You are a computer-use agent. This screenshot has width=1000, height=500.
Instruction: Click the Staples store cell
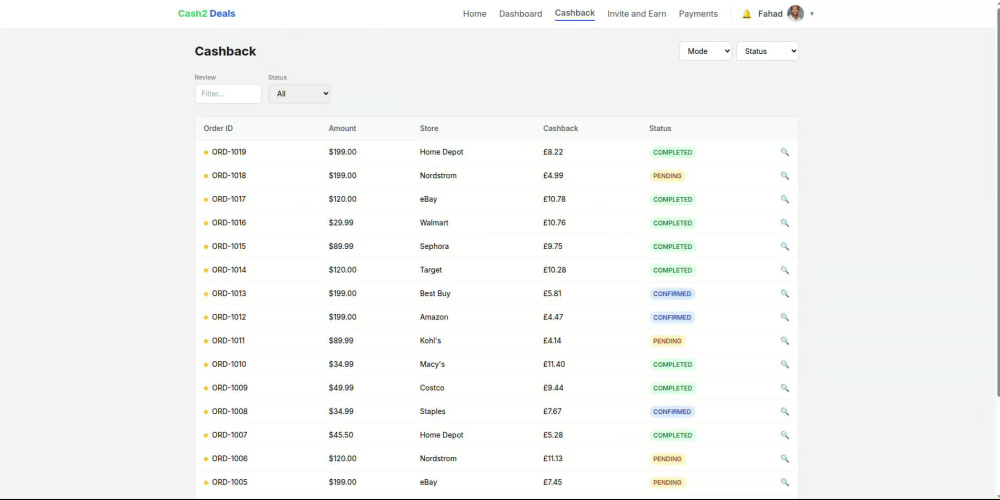[432, 412]
